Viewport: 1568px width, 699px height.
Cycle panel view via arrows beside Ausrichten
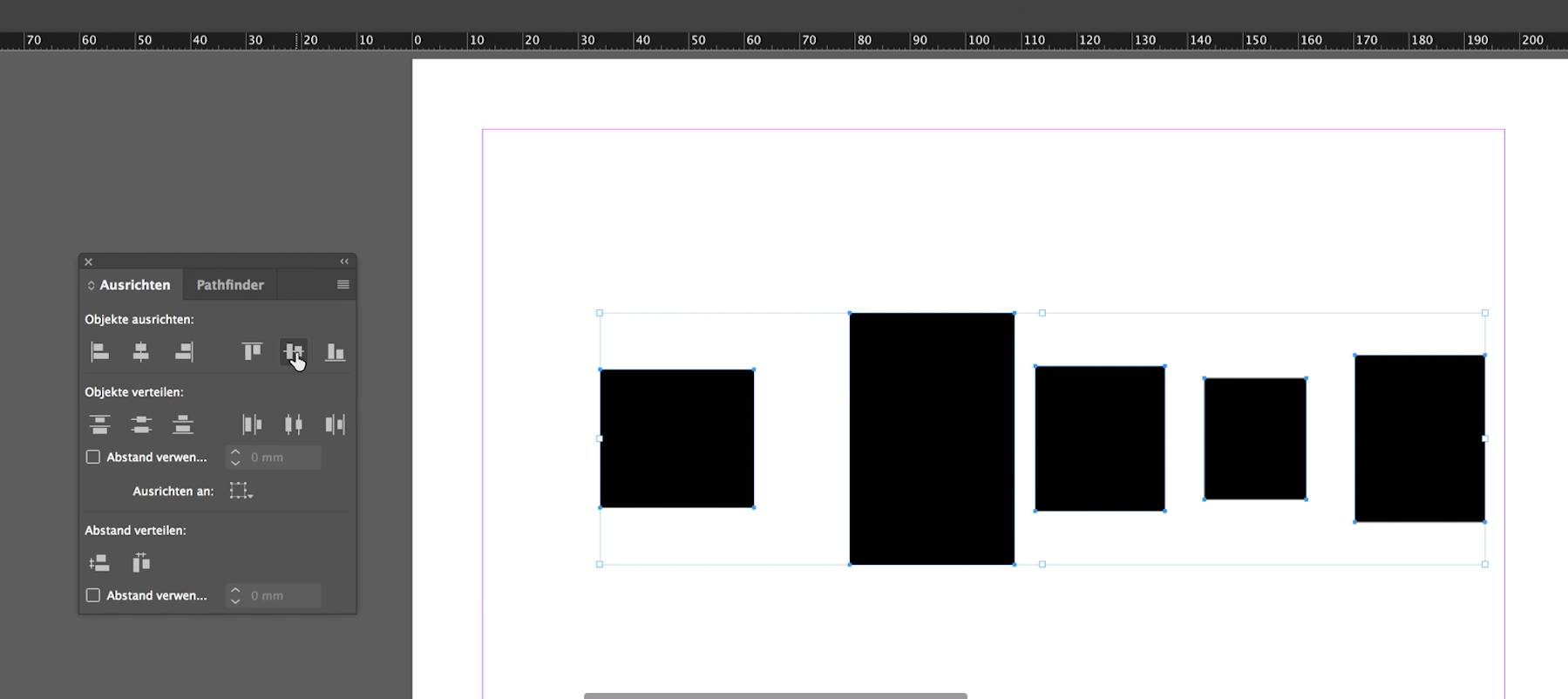tap(91, 285)
